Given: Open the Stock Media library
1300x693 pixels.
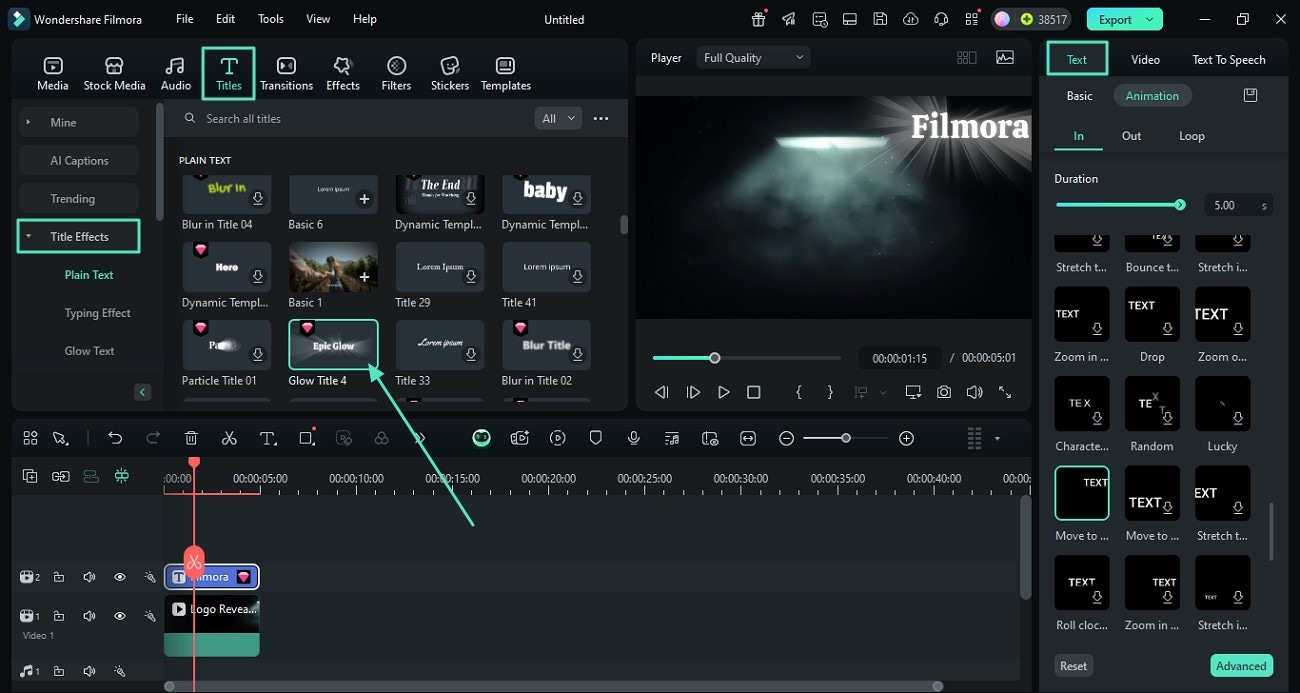Looking at the screenshot, I should coord(114,74).
